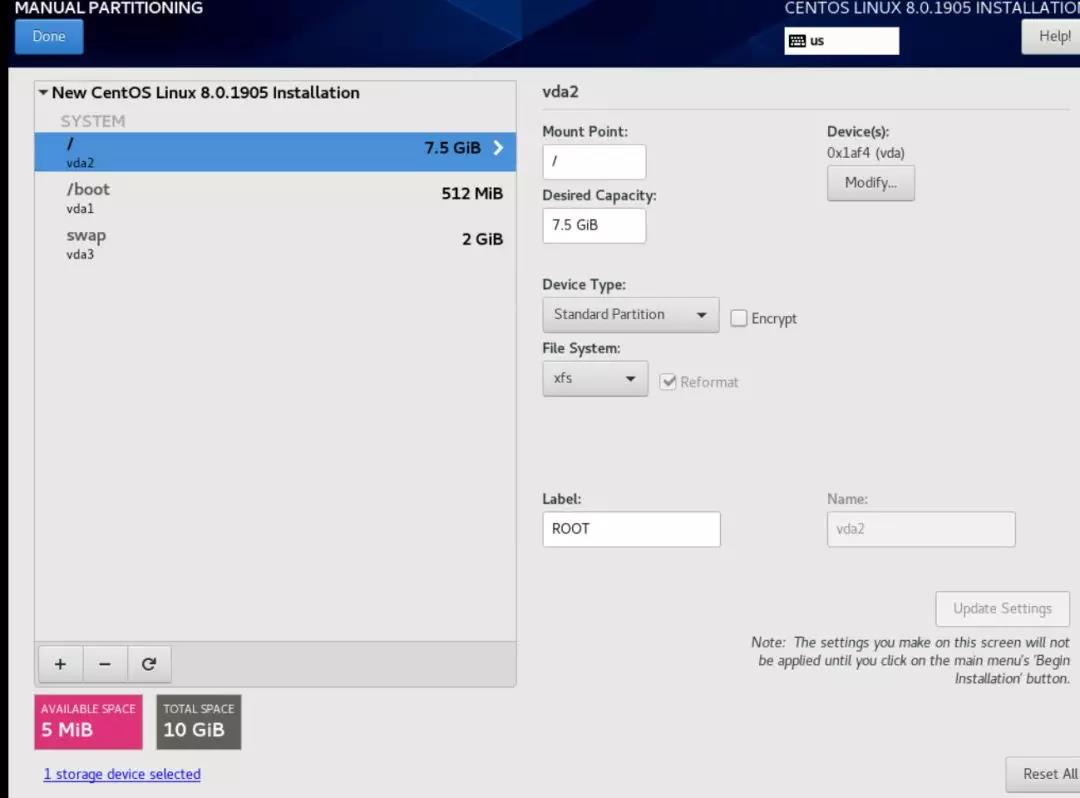Click the minus icon to remove partition
This screenshot has width=1080, height=798.
point(105,664)
